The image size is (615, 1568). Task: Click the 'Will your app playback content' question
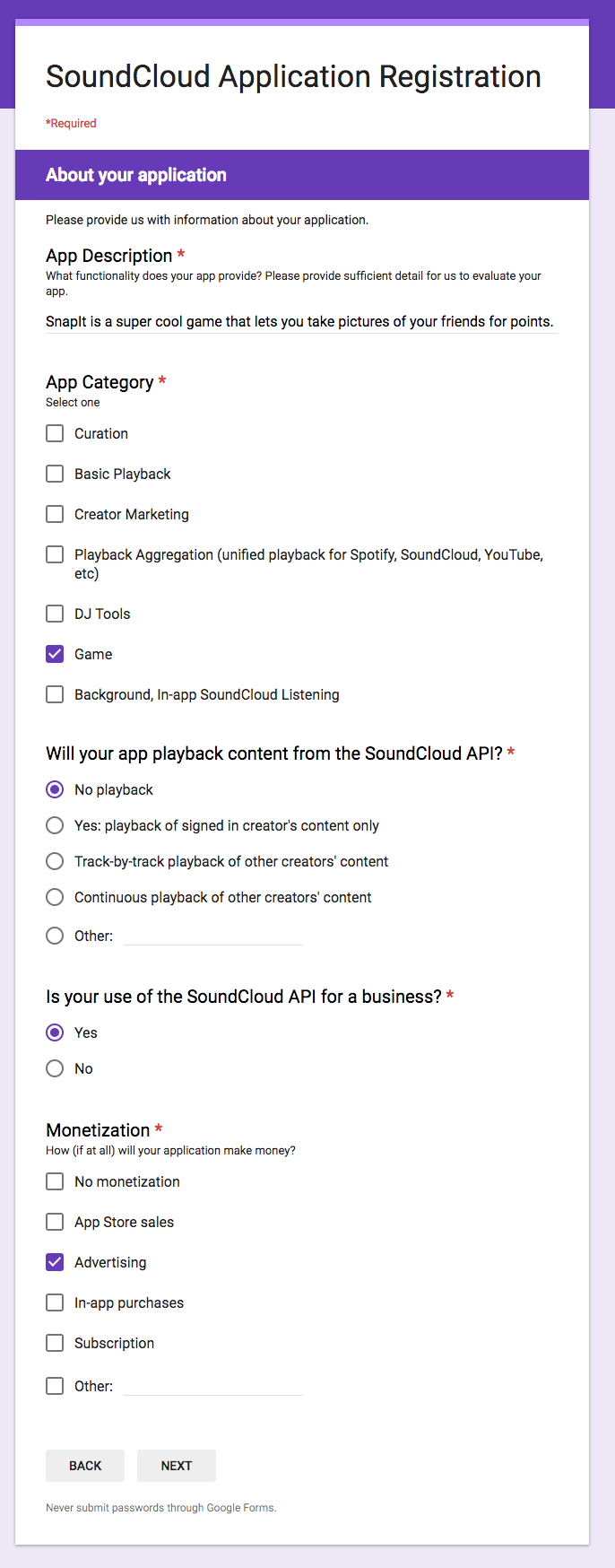[281, 754]
